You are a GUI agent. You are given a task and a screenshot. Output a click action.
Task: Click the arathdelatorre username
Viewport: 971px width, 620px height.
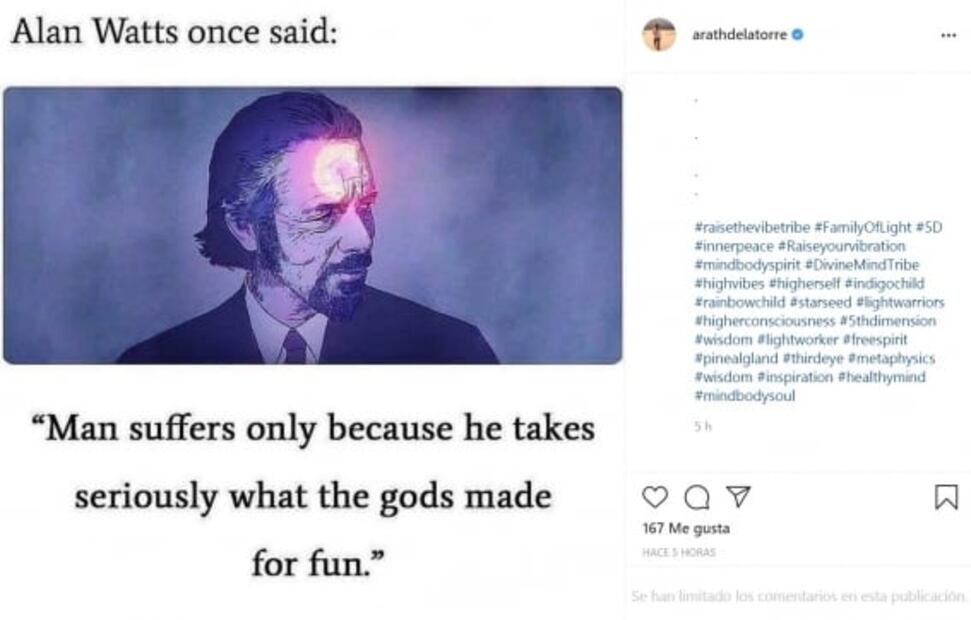pyautogui.click(x=740, y=35)
